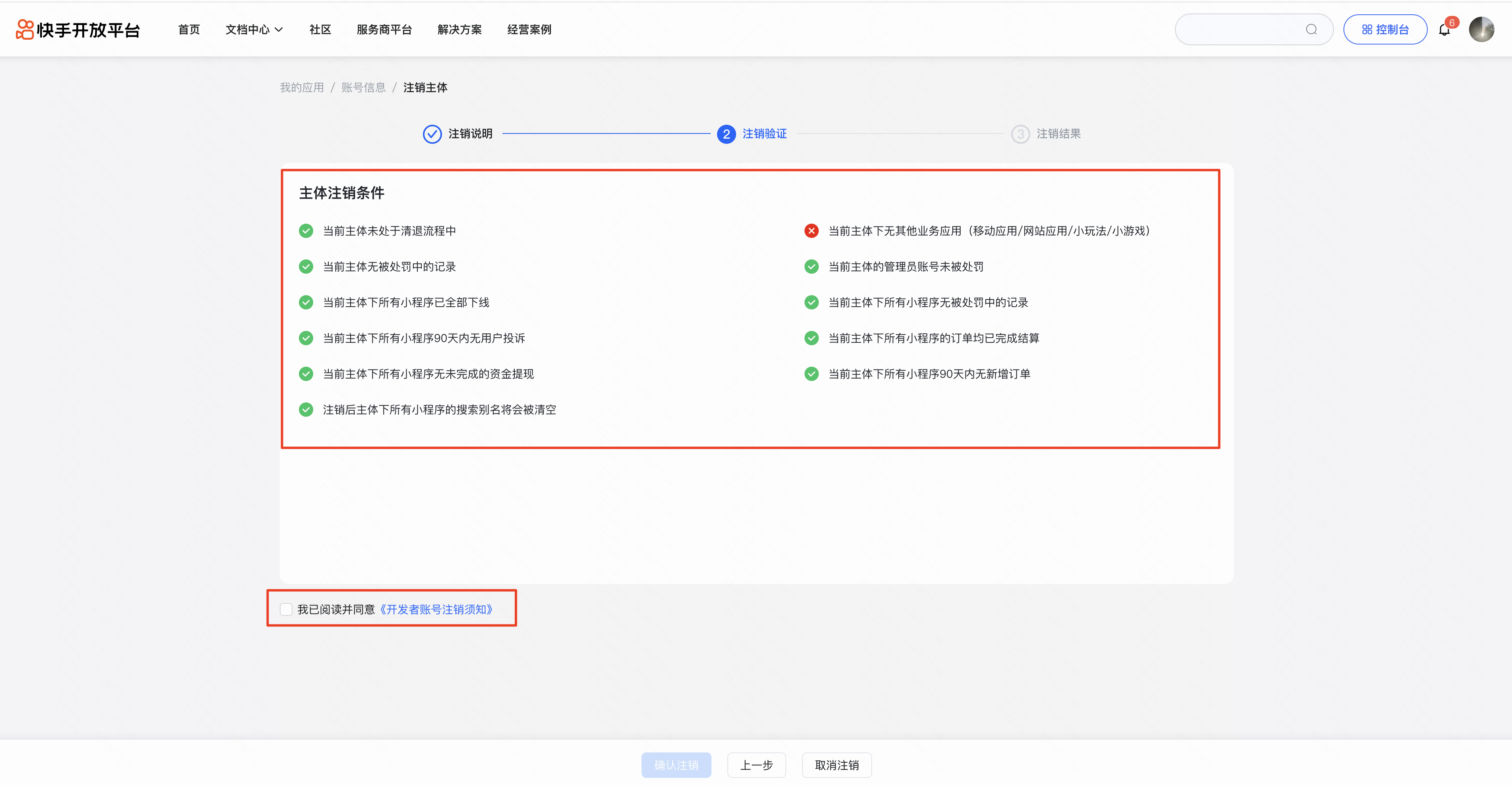Expand the 文档中心 dropdown menu
The height and width of the screenshot is (785, 1512).
point(254,29)
